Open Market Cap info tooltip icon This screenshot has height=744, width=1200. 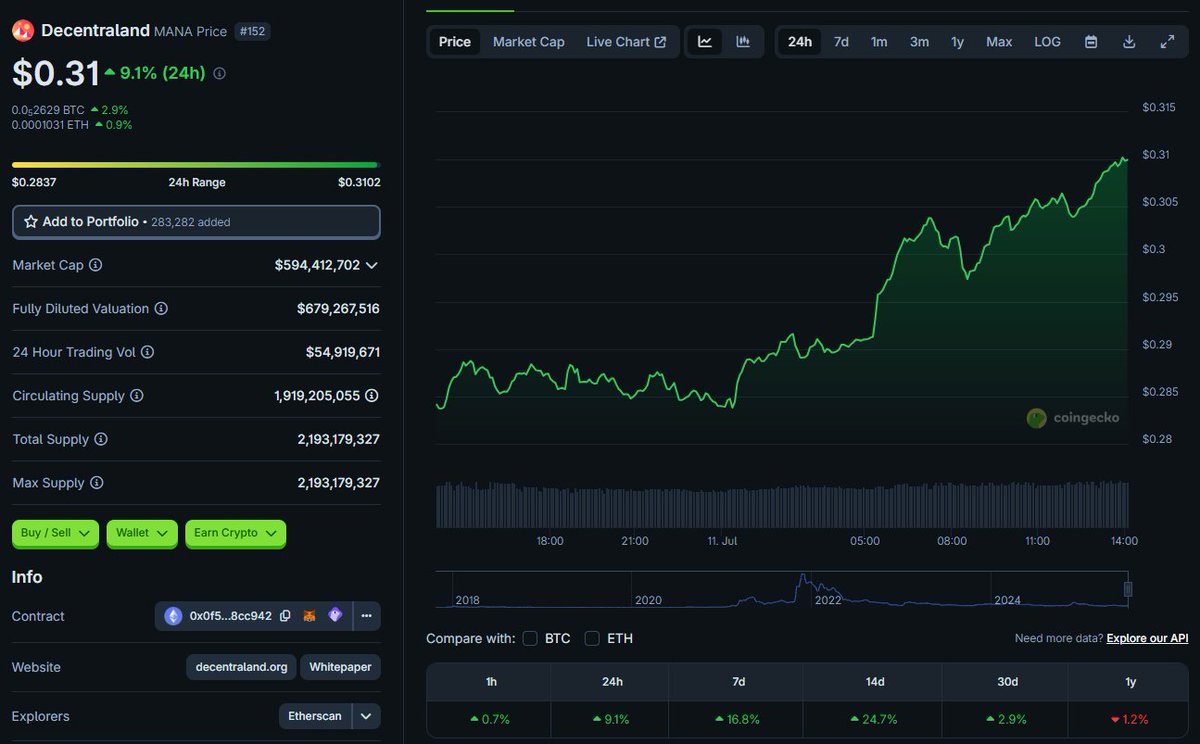pos(96,265)
